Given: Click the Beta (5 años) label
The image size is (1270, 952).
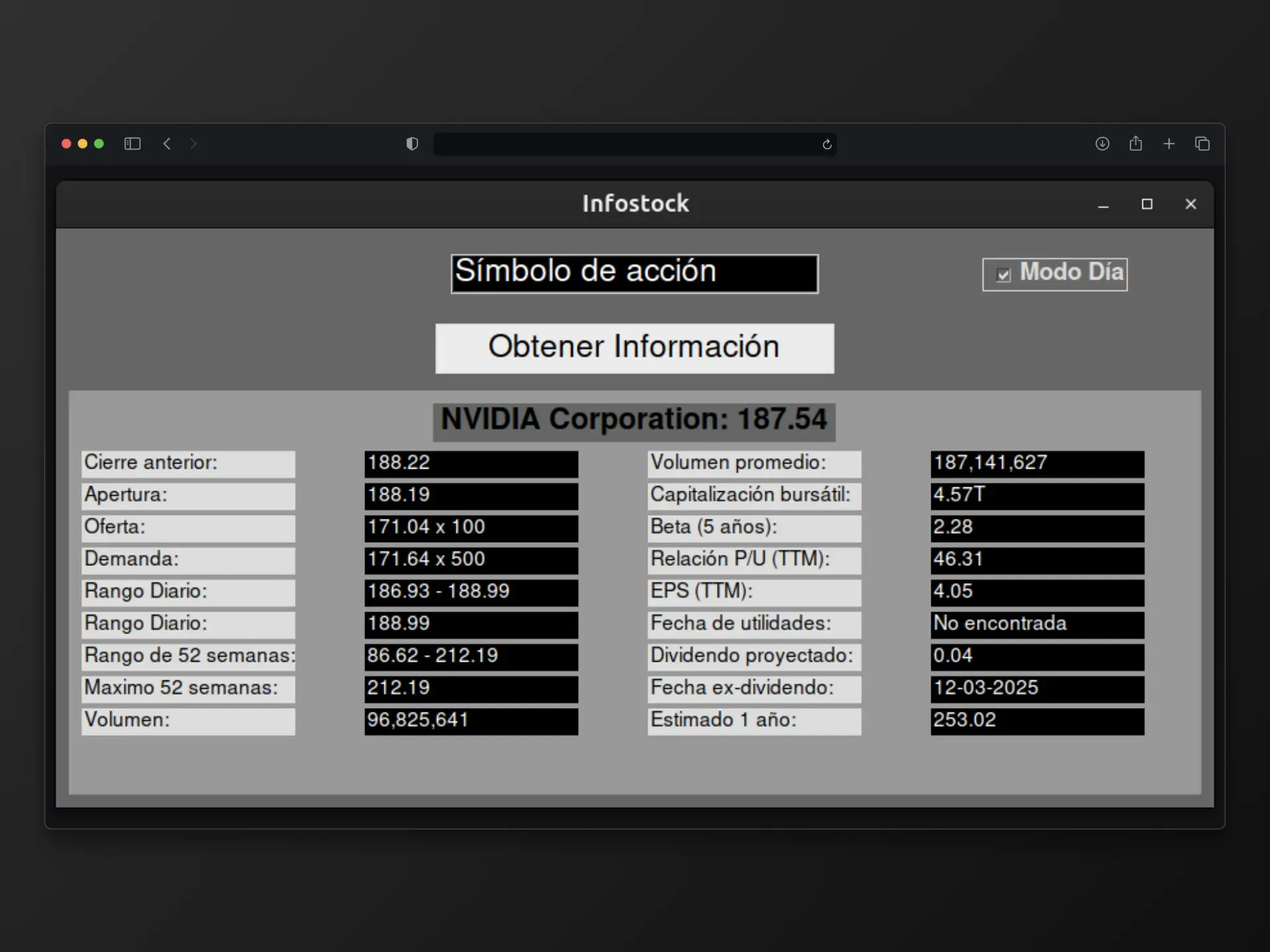Looking at the screenshot, I should [755, 529].
